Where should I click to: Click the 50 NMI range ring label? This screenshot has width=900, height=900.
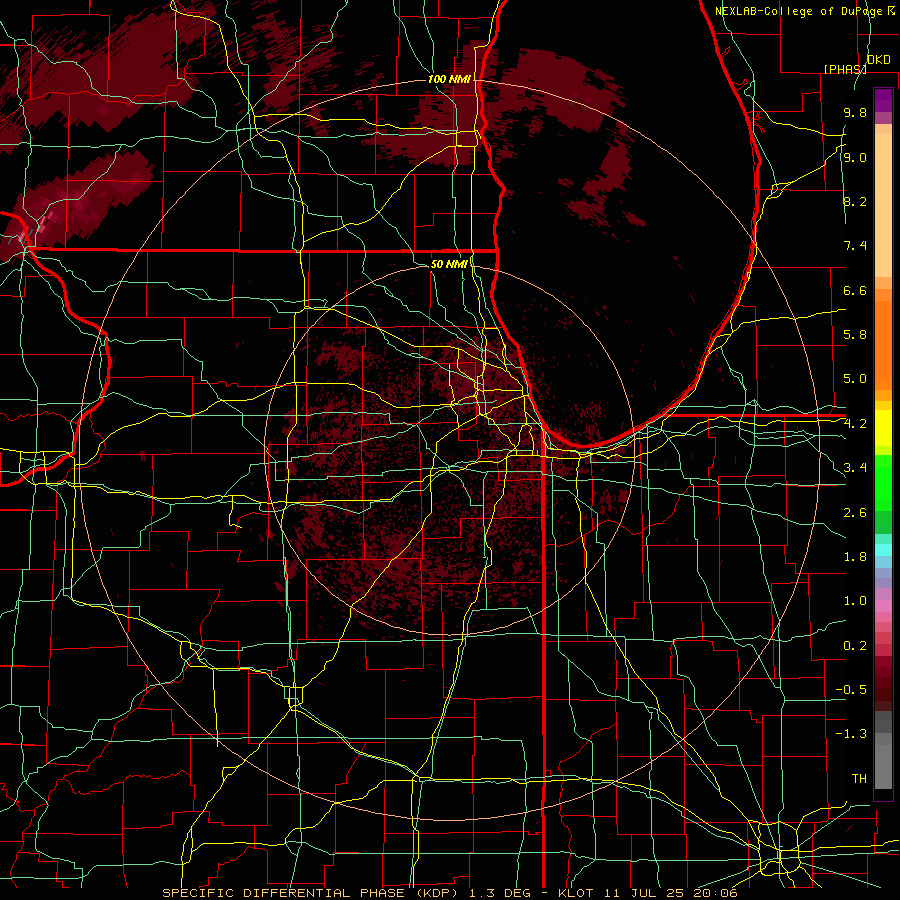tap(449, 264)
